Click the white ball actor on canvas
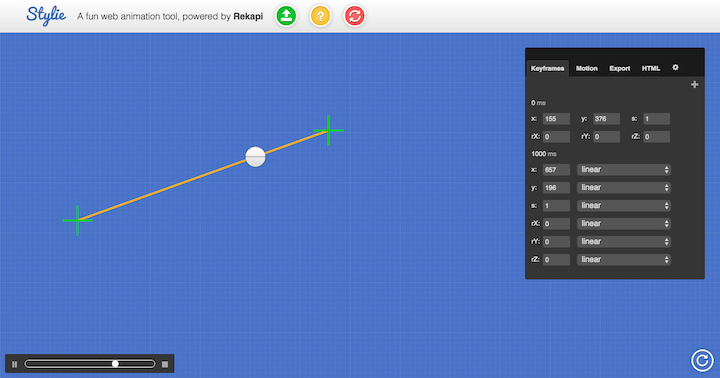 (x=255, y=157)
